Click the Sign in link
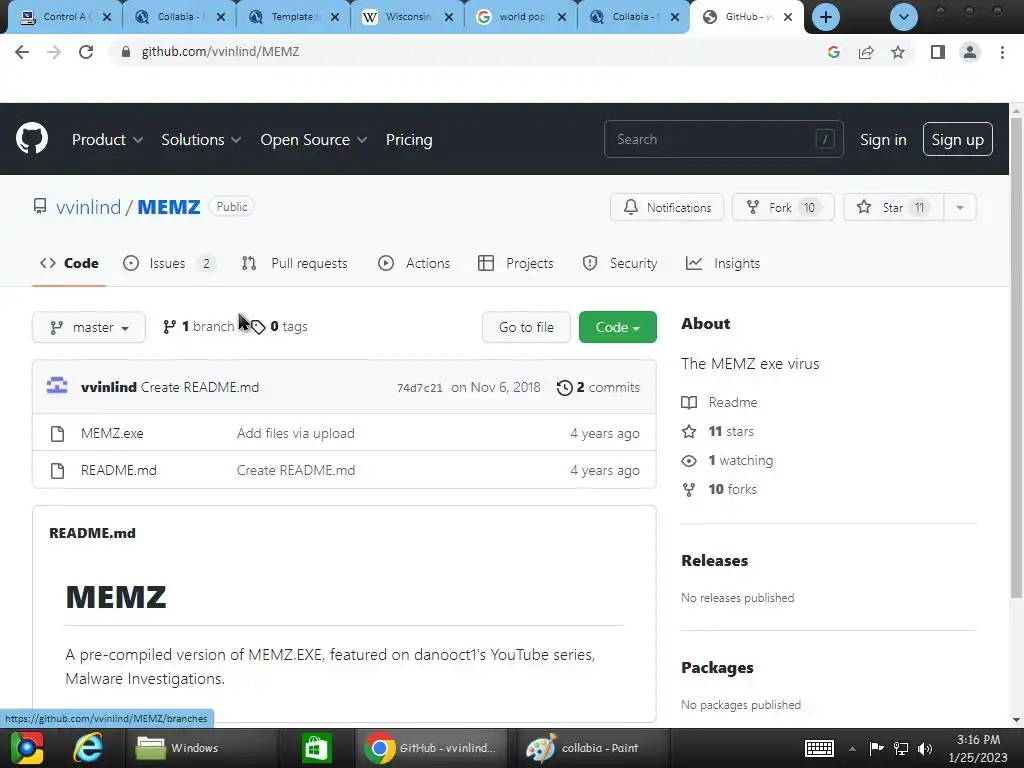The image size is (1024, 768). point(883,140)
